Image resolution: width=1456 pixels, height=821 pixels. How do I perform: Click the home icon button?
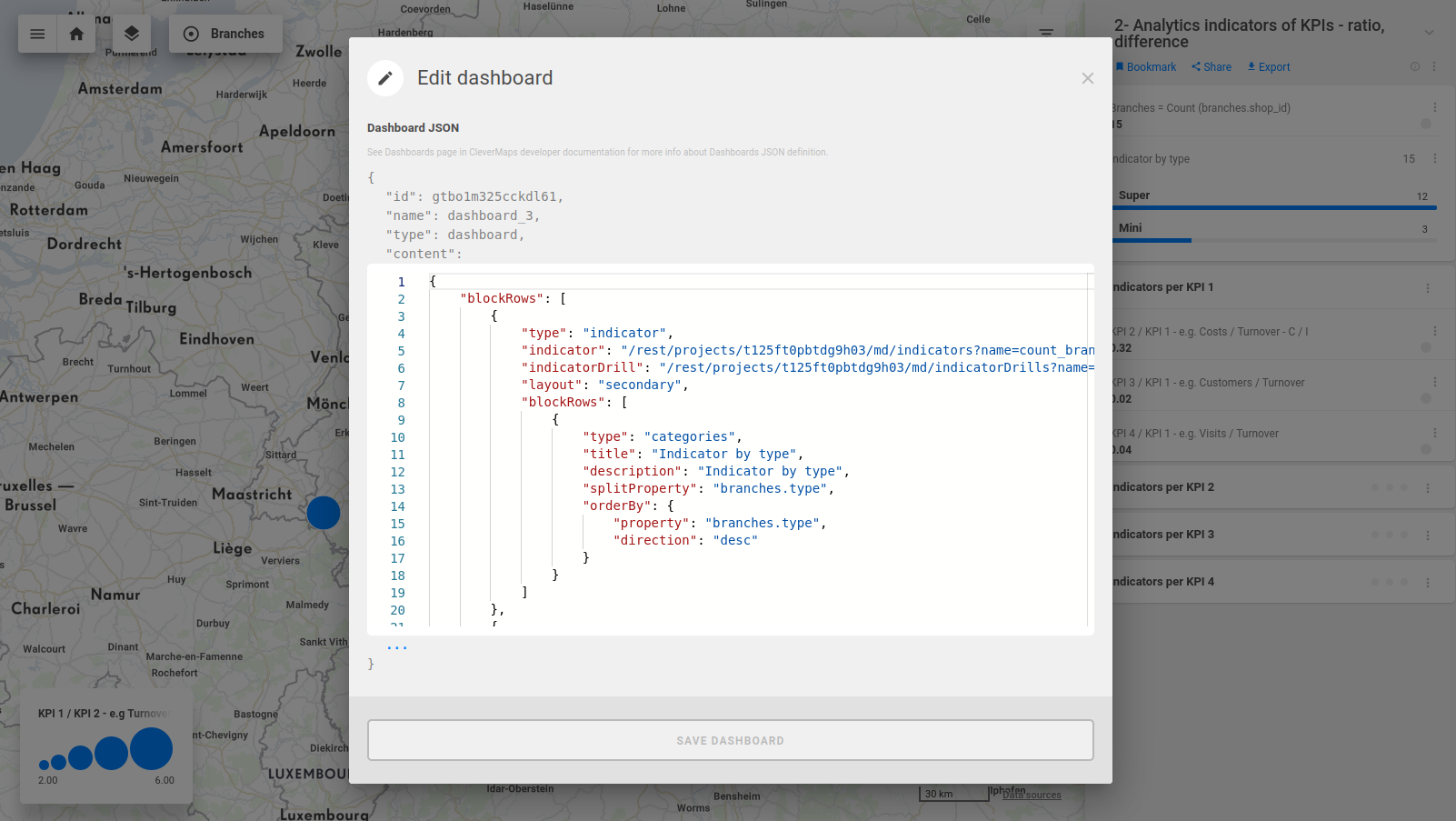[76, 34]
